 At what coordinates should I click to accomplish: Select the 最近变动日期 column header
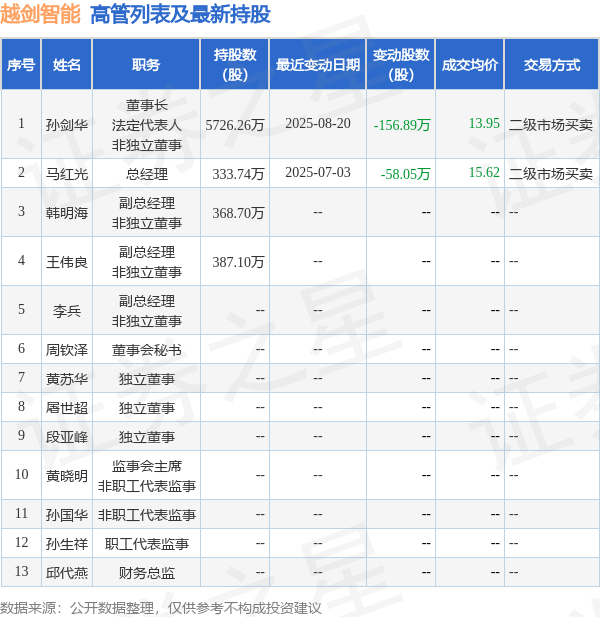tap(318, 65)
